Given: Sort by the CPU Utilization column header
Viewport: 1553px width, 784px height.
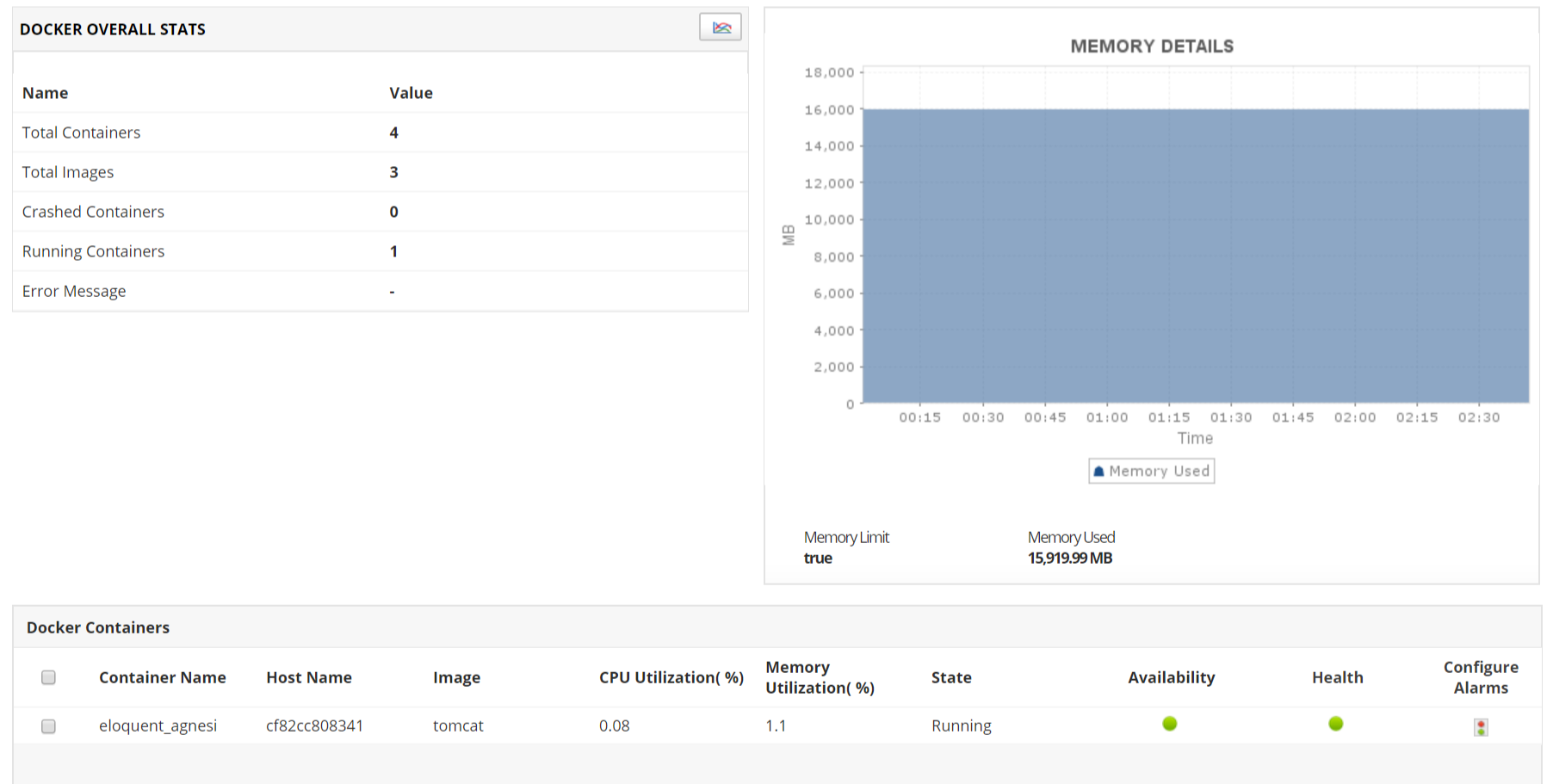Looking at the screenshot, I should pyautogui.click(x=671, y=677).
